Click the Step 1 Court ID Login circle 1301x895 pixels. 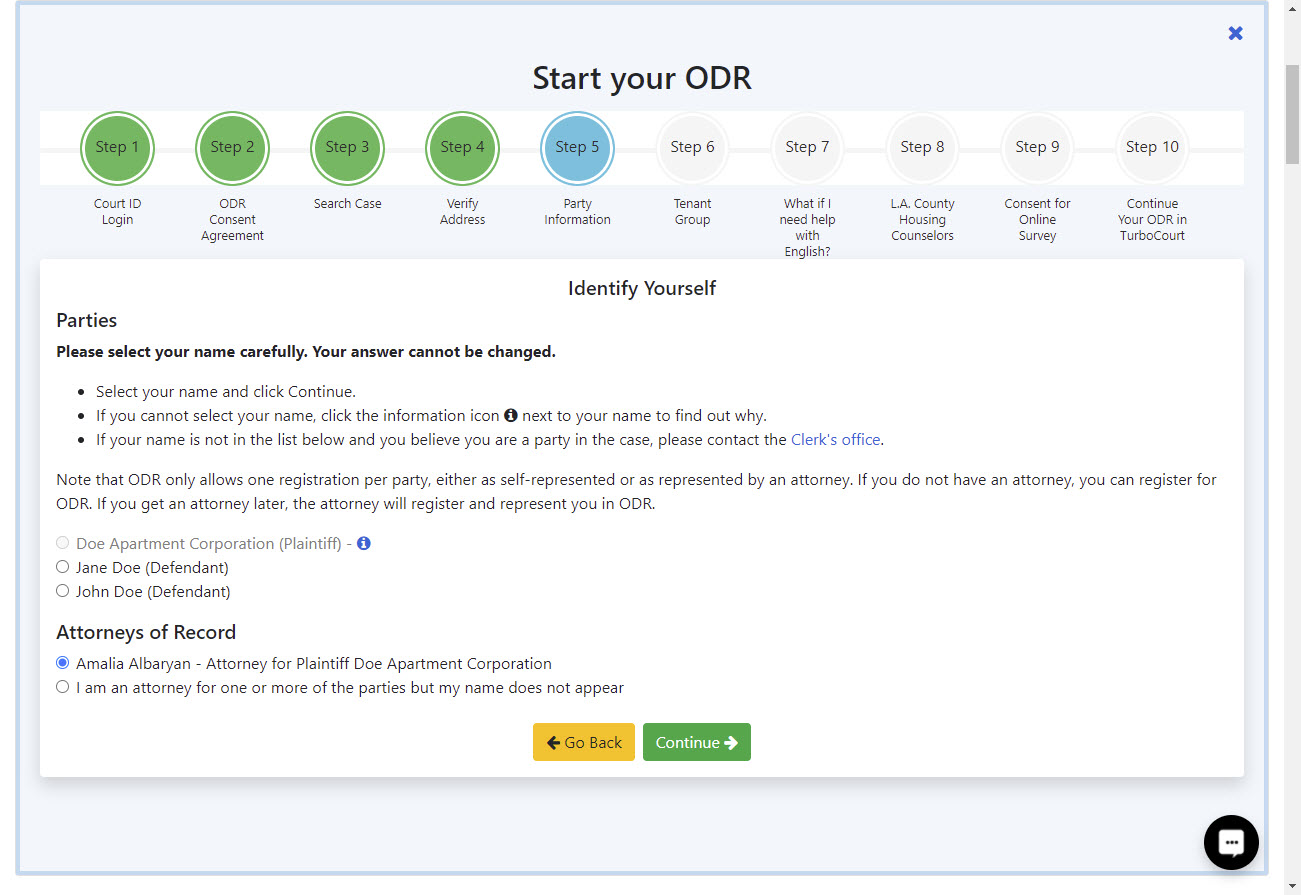point(117,147)
